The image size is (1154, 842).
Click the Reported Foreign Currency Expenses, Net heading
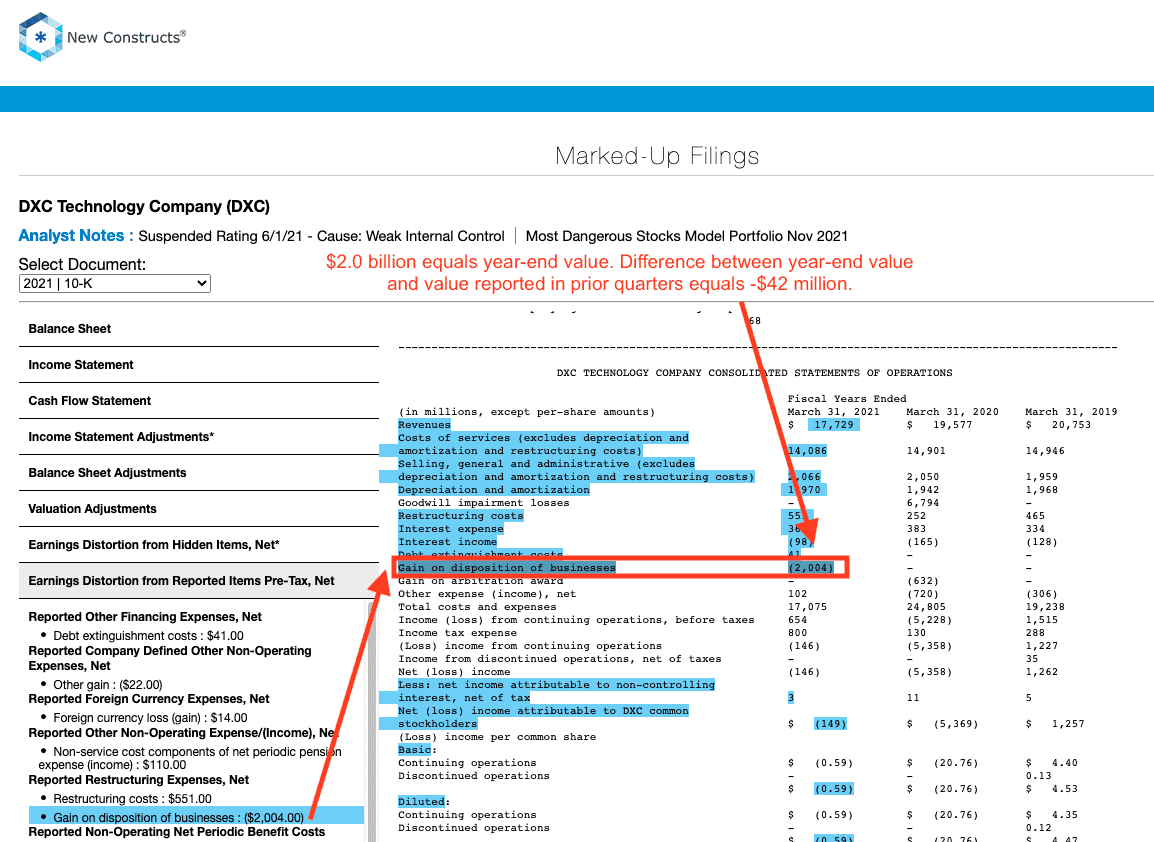(149, 698)
